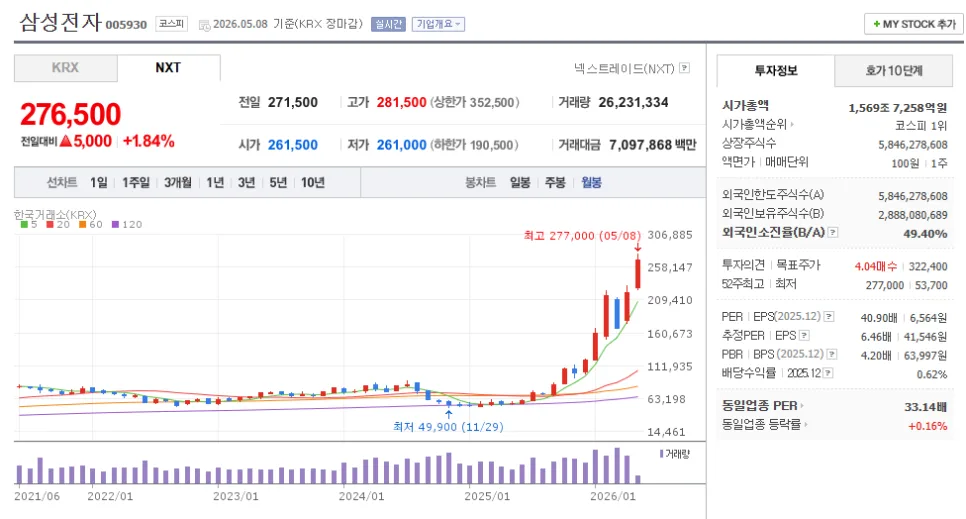Click the green 5-day moving average legend
This screenshot has width=966, height=519.
[x=28, y=224]
